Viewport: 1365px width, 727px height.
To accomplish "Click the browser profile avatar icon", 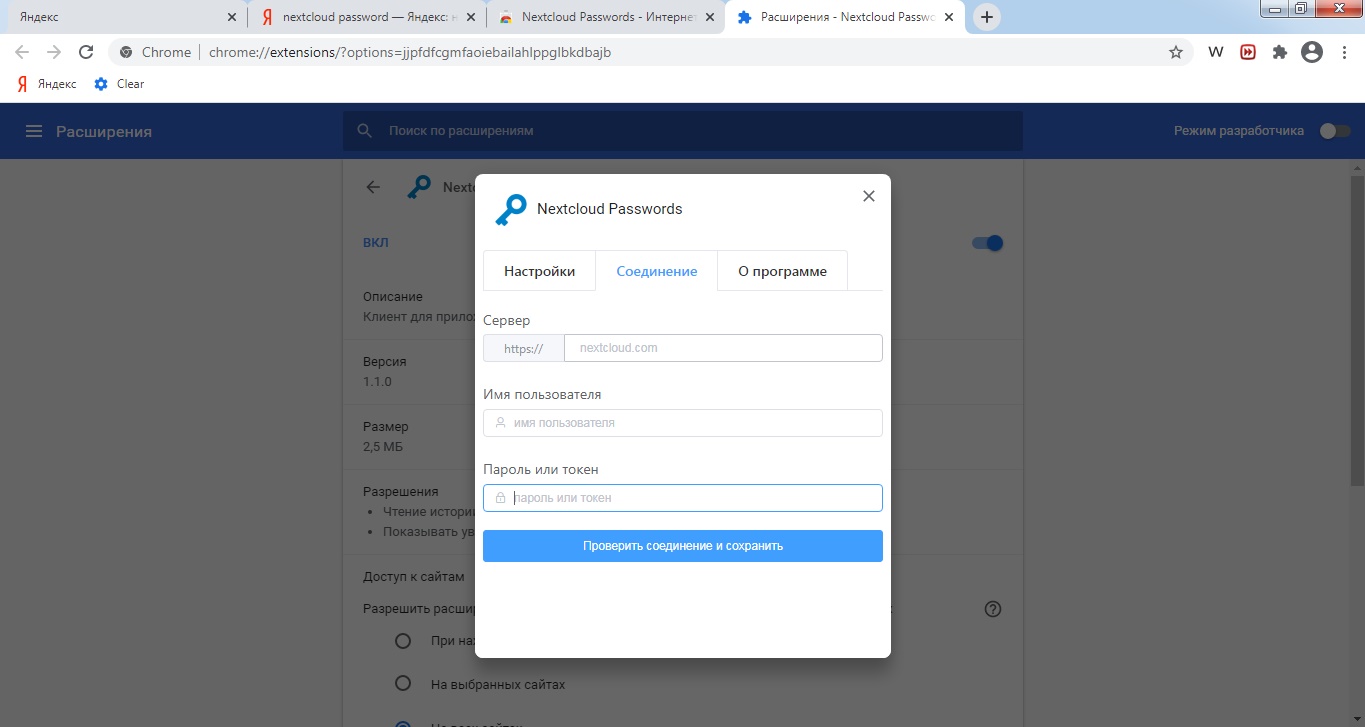I will [x=1311, y=51].
